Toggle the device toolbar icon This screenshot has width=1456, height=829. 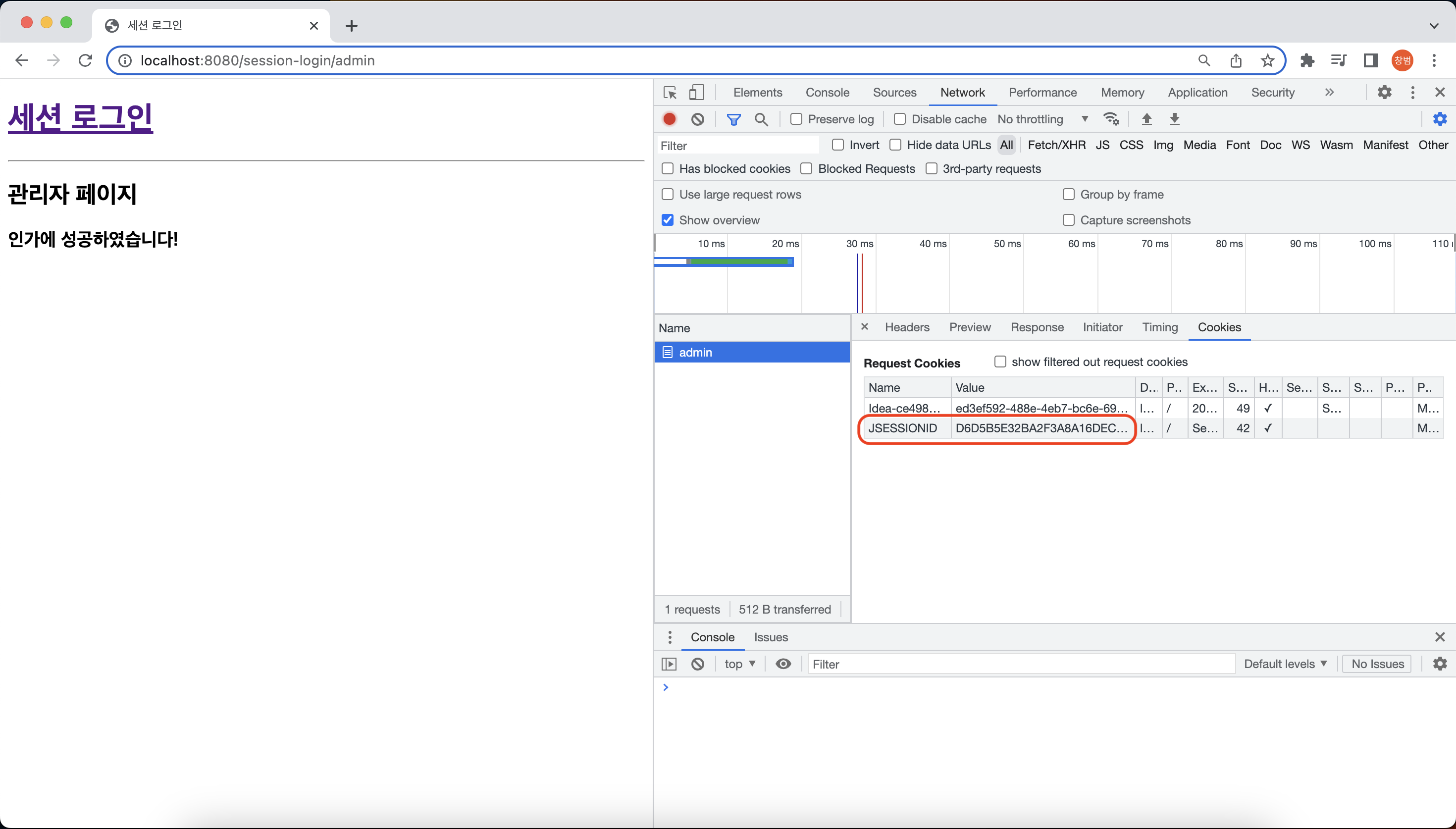[x=696, y=92]
